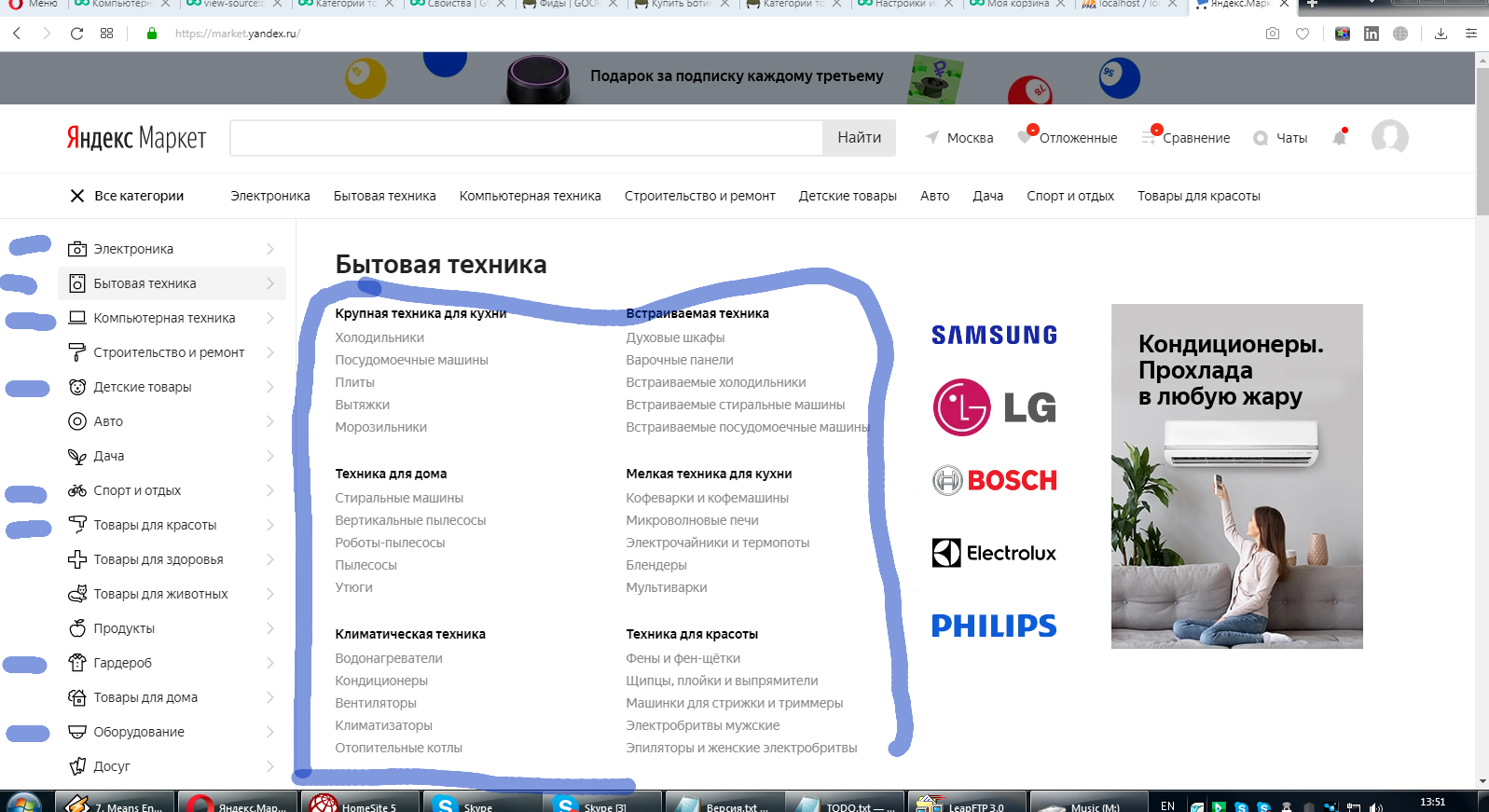The image size is (1489, 812).
Task: Open Детские товары in top navigation bar
Action: click(848, 196)
